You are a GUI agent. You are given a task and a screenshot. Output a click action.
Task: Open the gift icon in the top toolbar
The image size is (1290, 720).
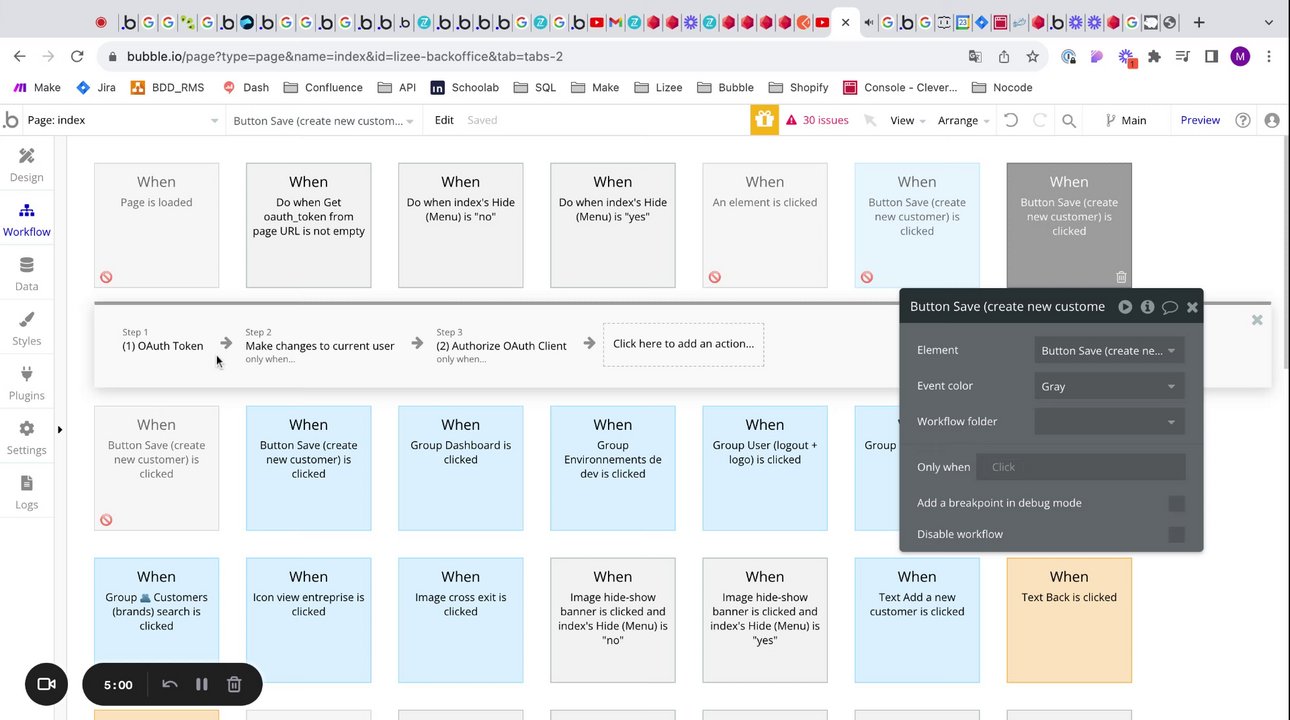pyautogui.click(x=764, y=120)
